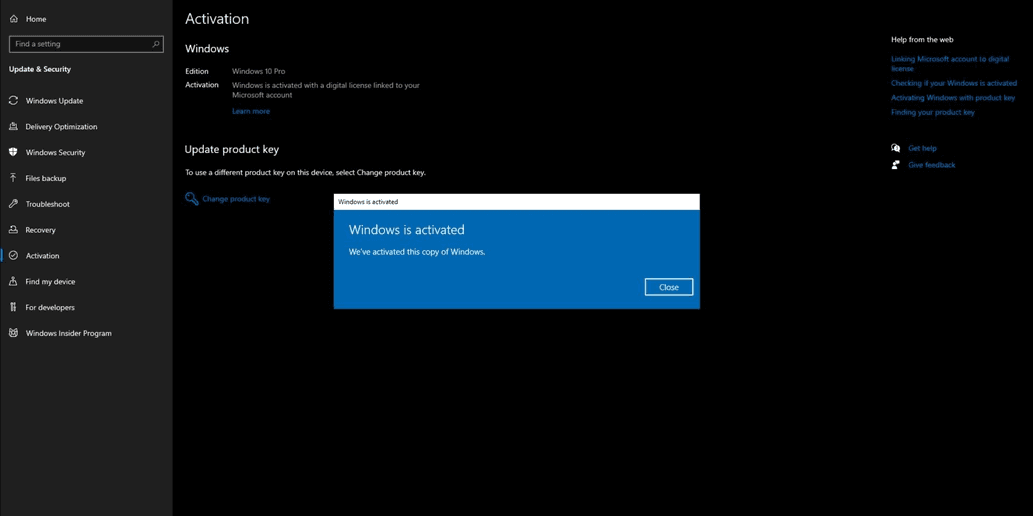The height and width of the screenshot is (516, 1033).
Task: Click the Recovery icon
Action: point(13,230)
